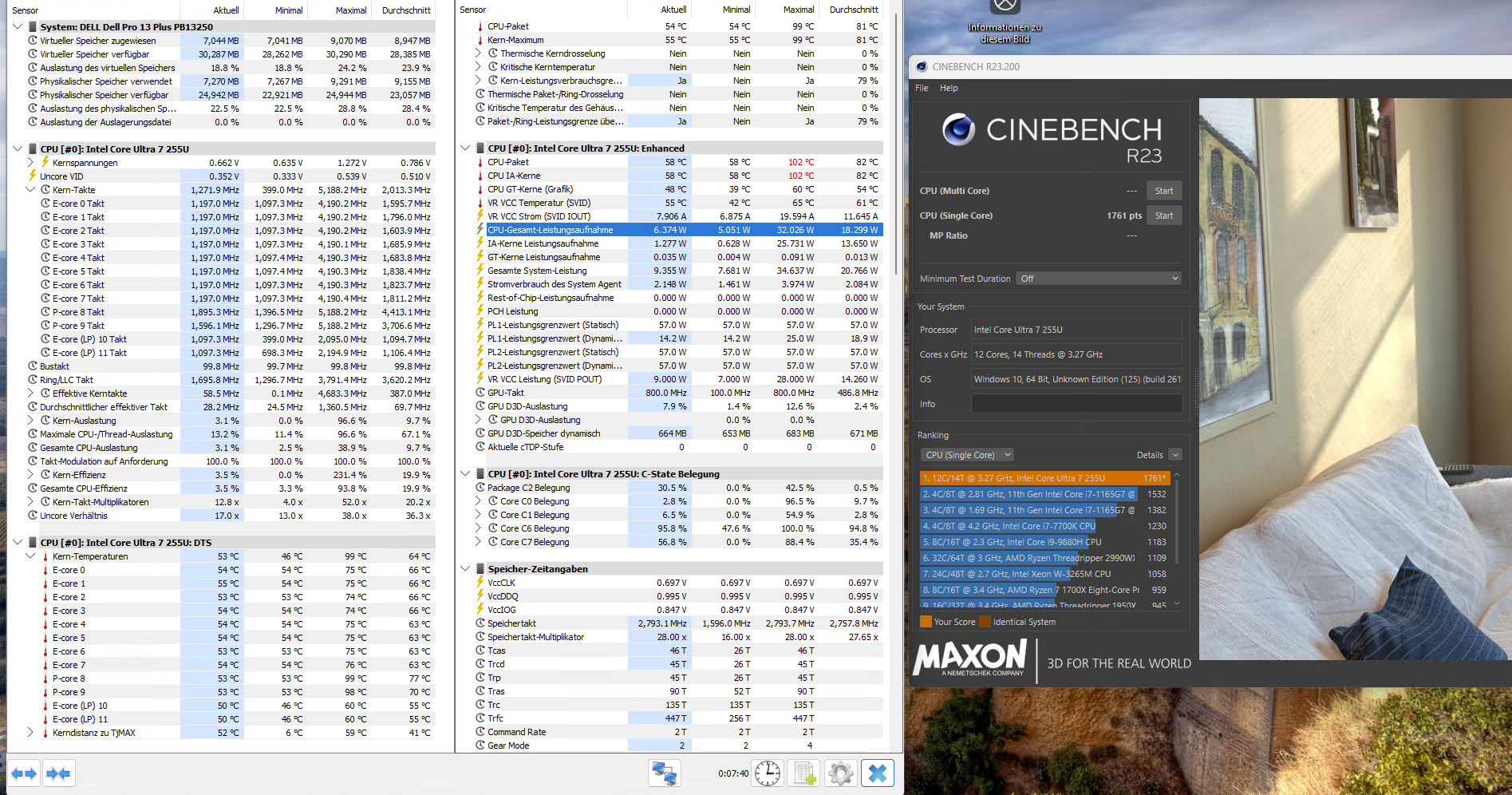The width and height of the screenshot is (1512, 795).
Task: Click the right sensor panel vertical scrollbar
Action: (x=895, y=144)
